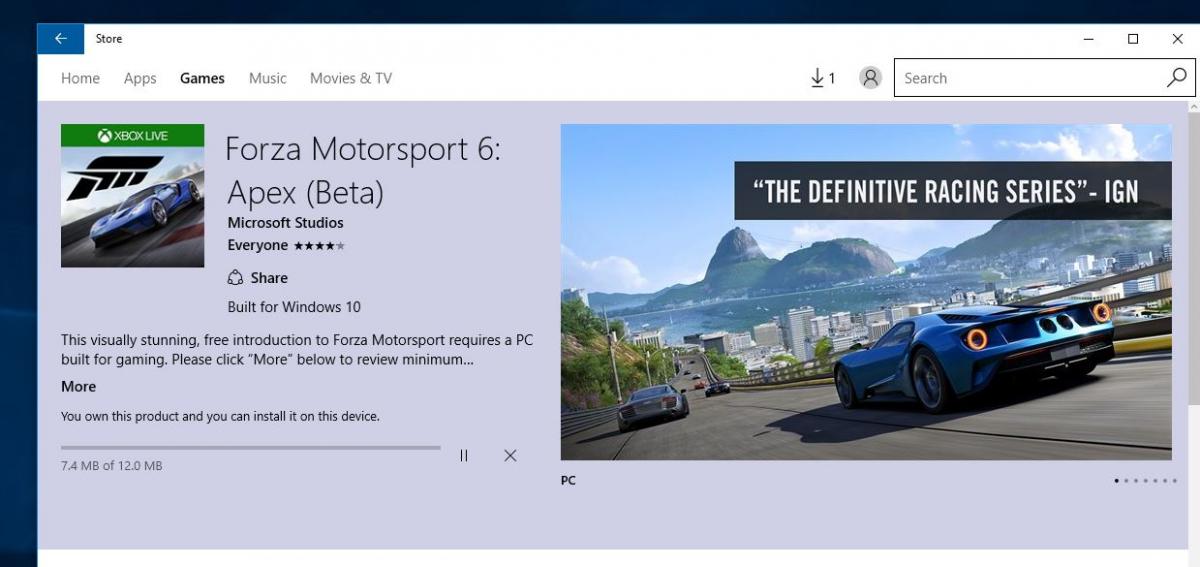Switch to the Games tab
This screenshot has width=1200, height=567.
tap(202, 78)
